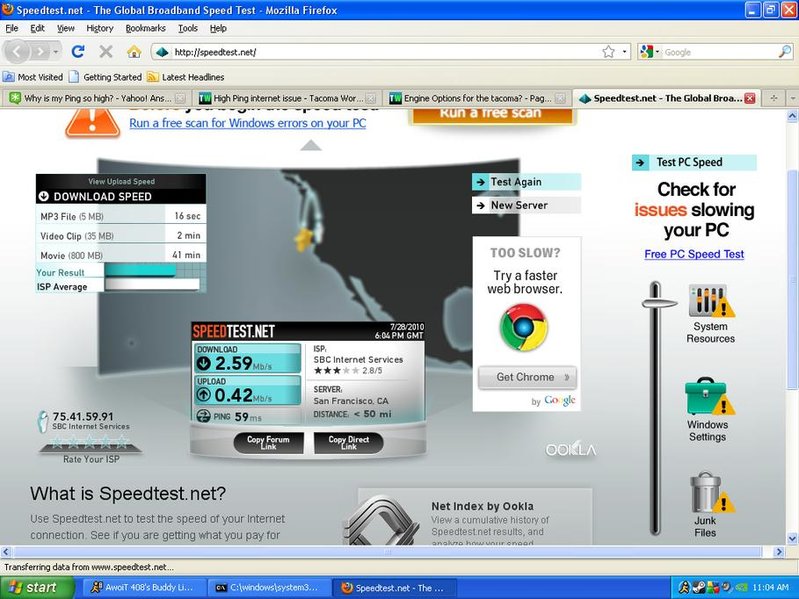This screenshot has width=799, height=599.
Task: Click the Speedtest site icon in address bar
Action: 162,52
